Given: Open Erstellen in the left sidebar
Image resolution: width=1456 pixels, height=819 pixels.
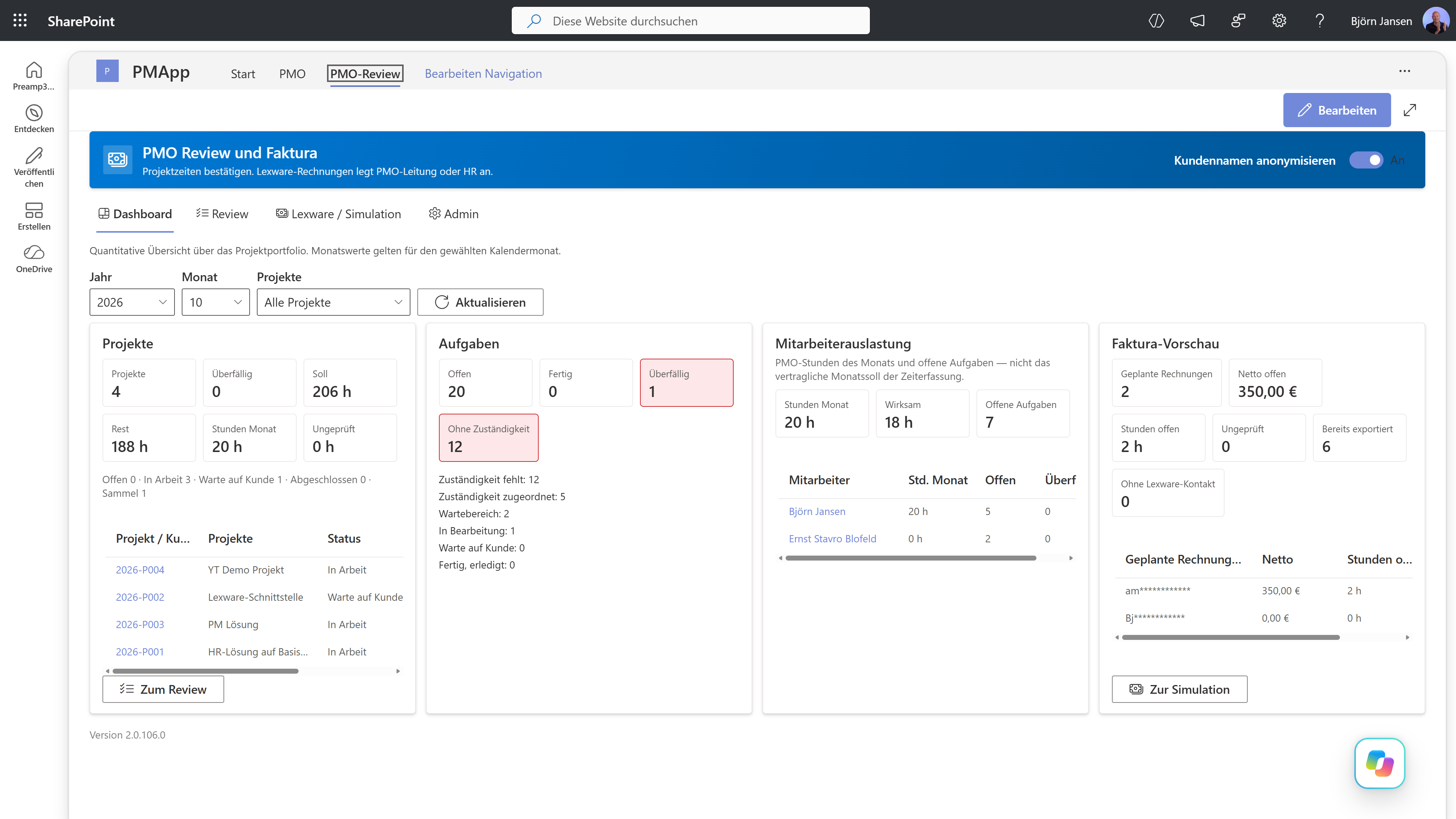Looking at the screenshot, I should pos(34,216).
